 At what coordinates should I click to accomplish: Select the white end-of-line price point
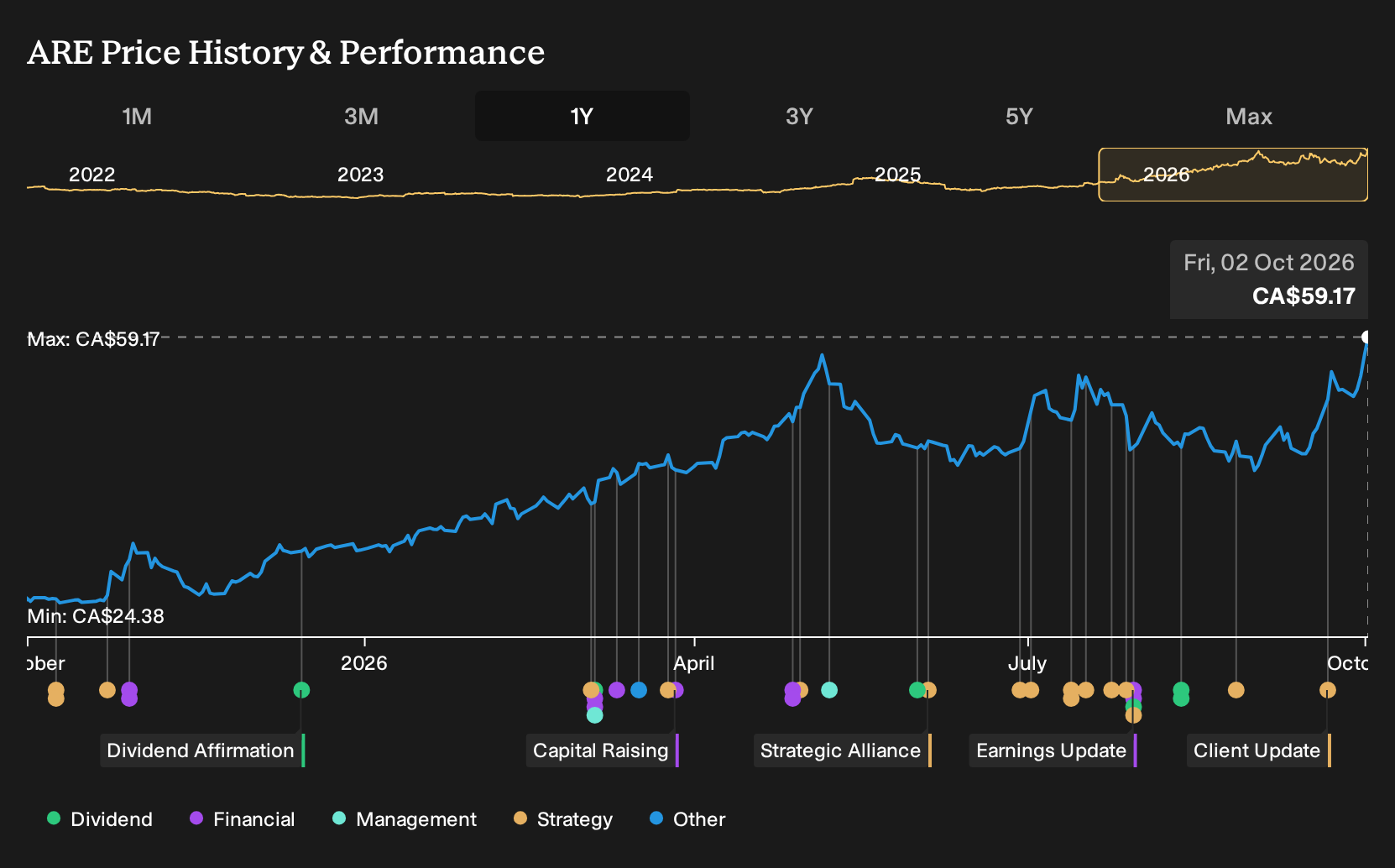[1366, 337]
